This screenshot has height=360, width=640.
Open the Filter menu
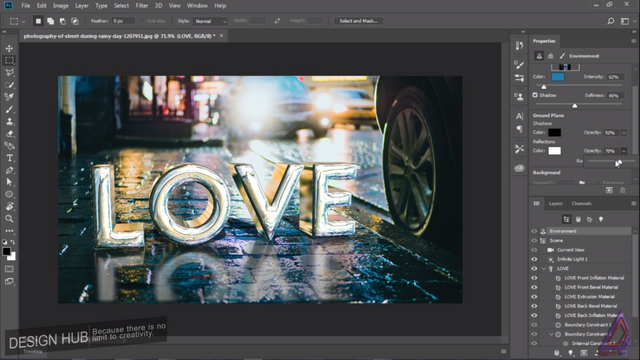click(142, 6)
